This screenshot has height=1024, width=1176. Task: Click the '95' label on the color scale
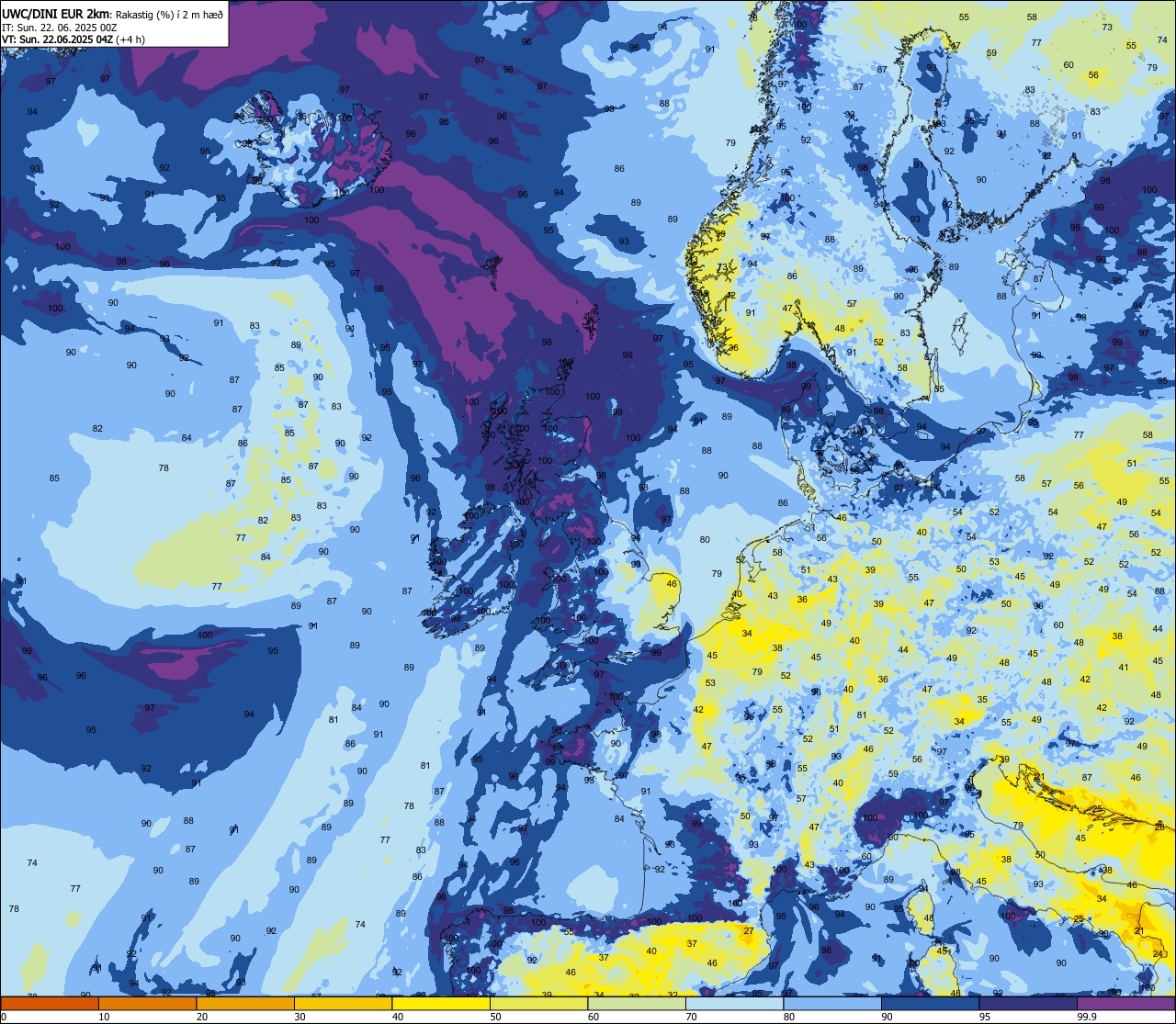985,1017
